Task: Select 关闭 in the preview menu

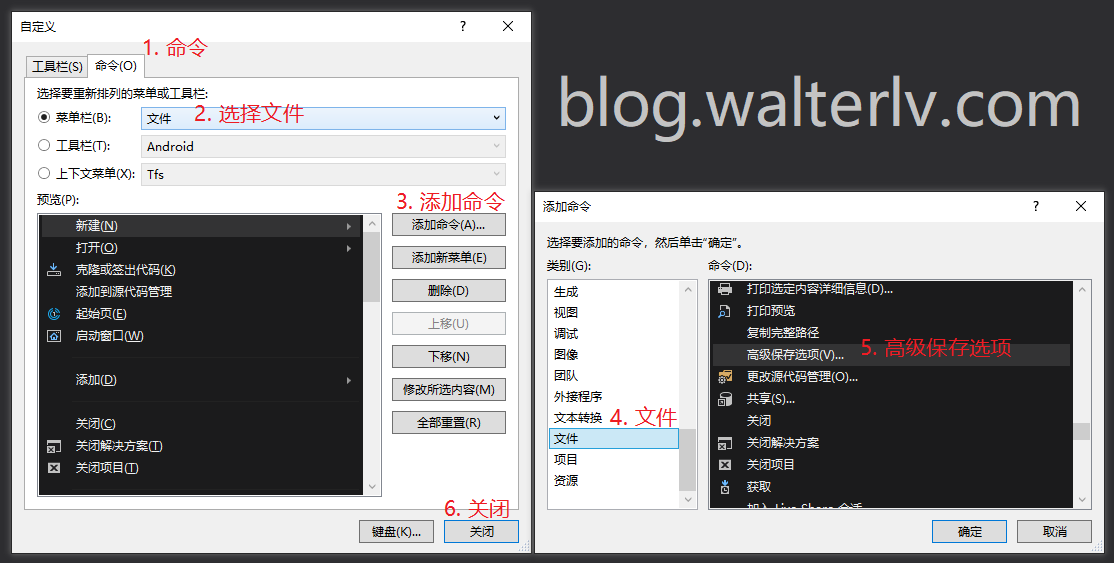Action: [x=200, y=424]
